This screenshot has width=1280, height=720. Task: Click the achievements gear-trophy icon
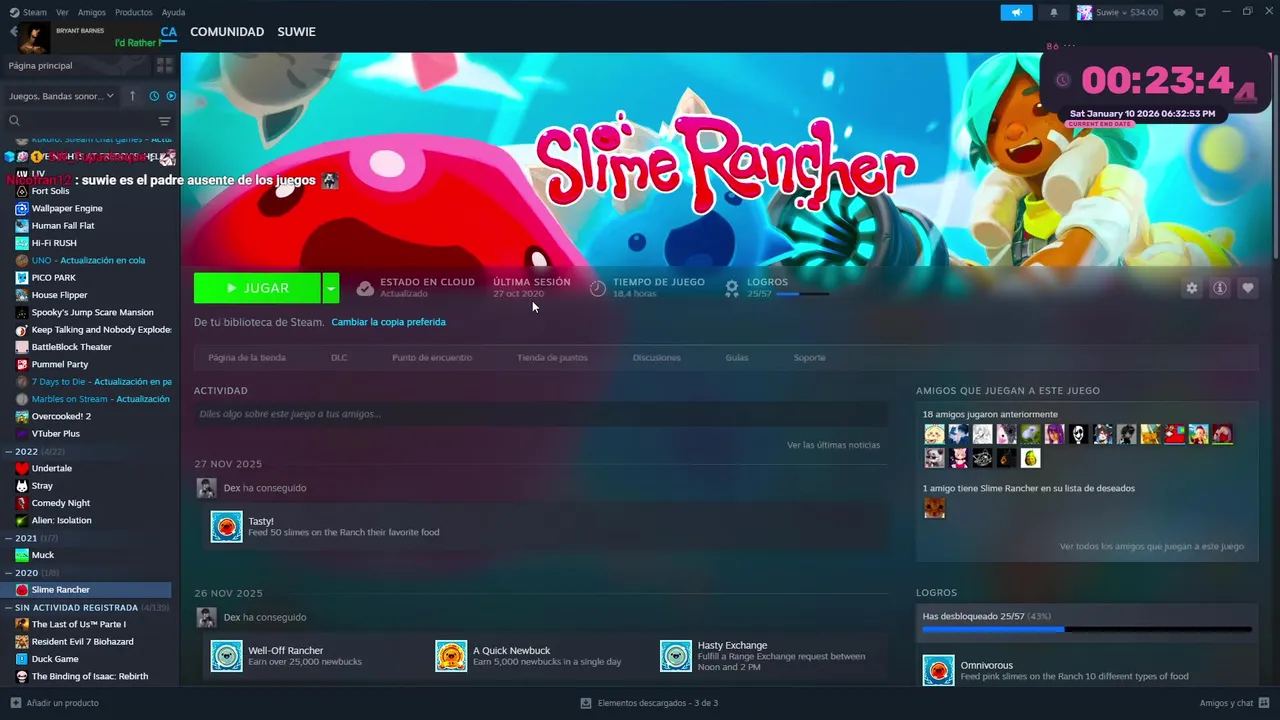732,288
